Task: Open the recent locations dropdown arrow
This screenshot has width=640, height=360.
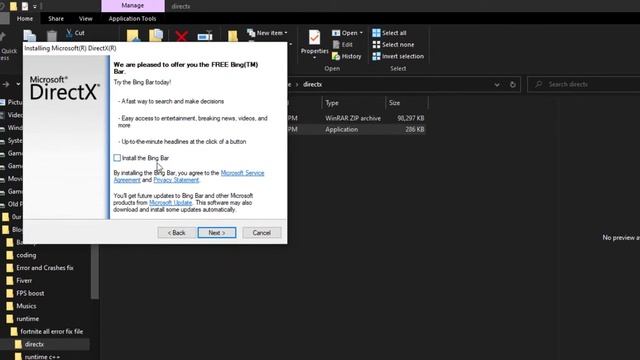Action: click(x=18, y=84)
